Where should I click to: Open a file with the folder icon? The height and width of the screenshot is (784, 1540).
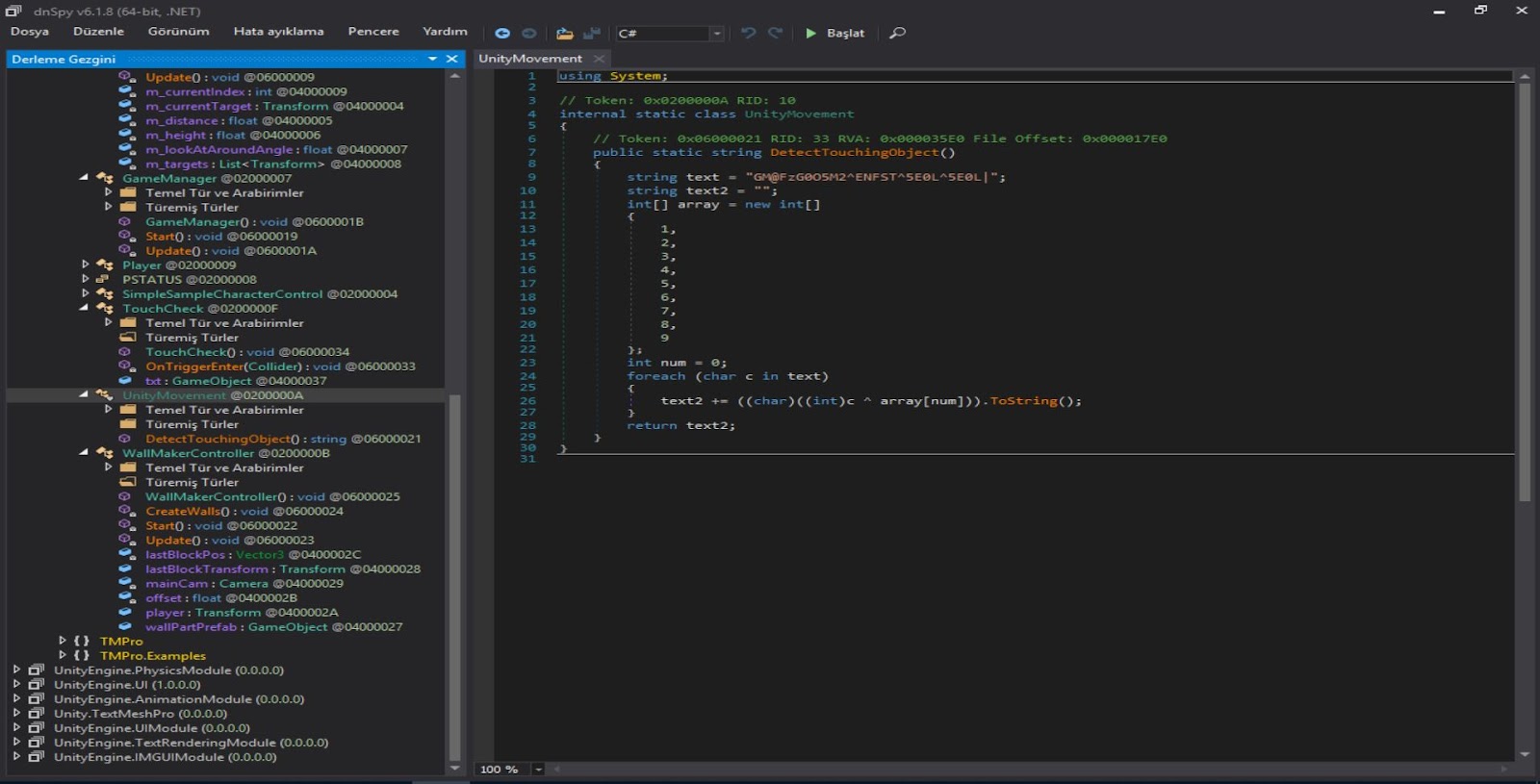(565, 33)
